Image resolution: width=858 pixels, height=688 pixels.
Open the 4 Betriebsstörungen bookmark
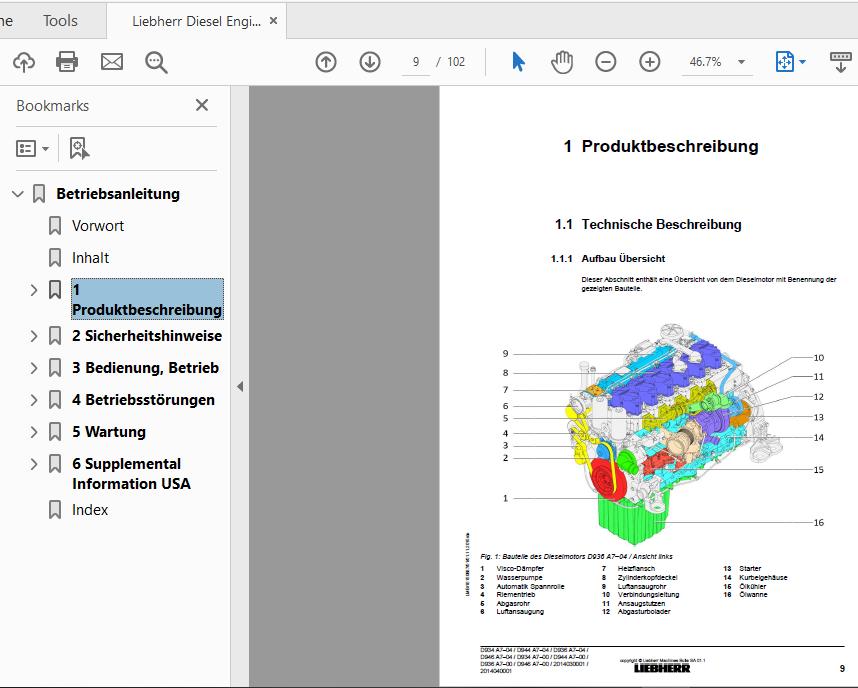(143, 400)
